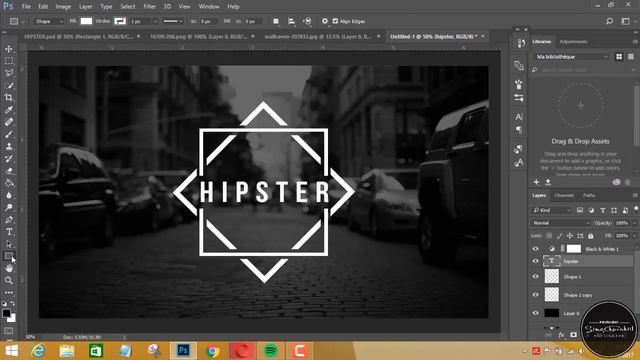Select the Rectangle shape tool
The width and height of the screenshot is (640, 360).
9,256
